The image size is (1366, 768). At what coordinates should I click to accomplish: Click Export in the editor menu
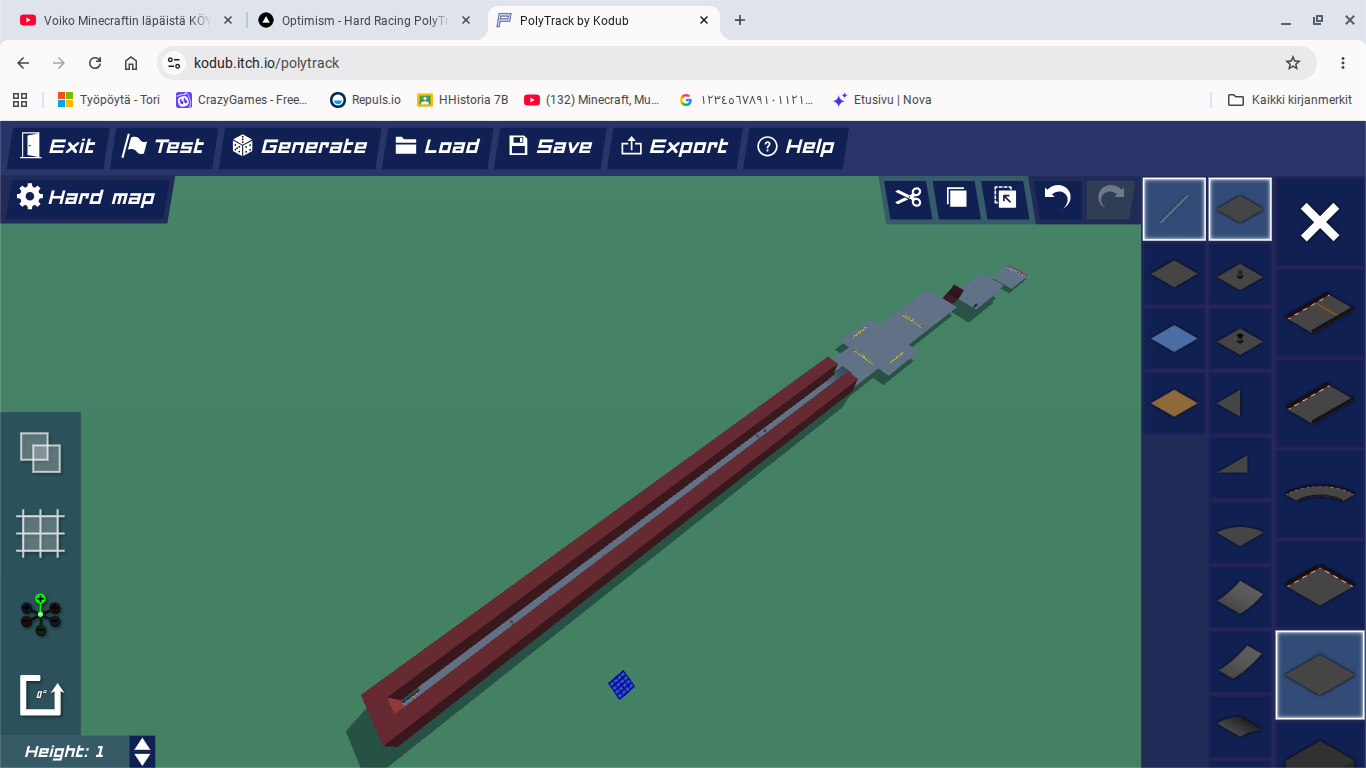674,146
